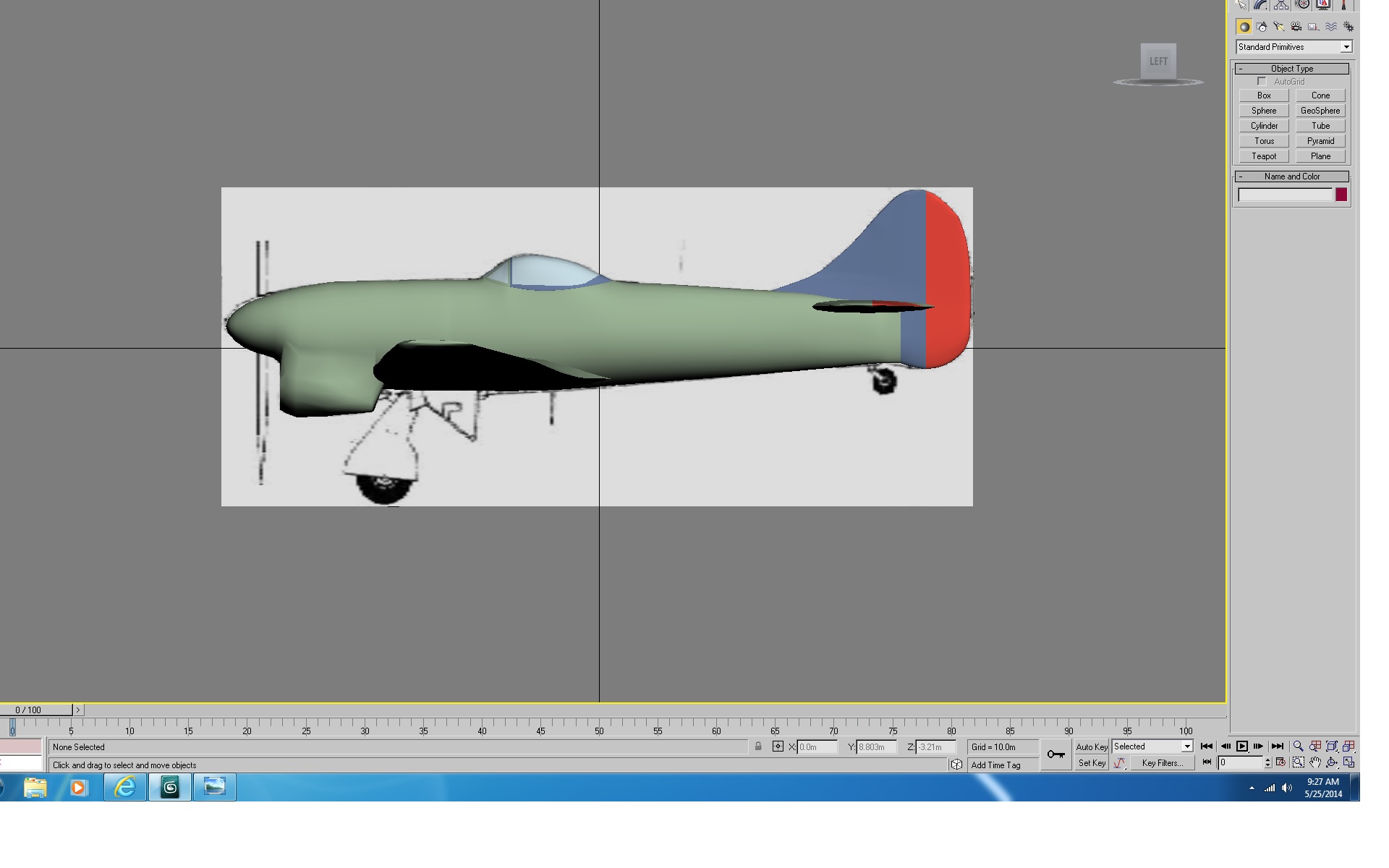This screenshot has height=868, width=1389.
Task: Open the Space Warps category
Action: pos(1331,27)
